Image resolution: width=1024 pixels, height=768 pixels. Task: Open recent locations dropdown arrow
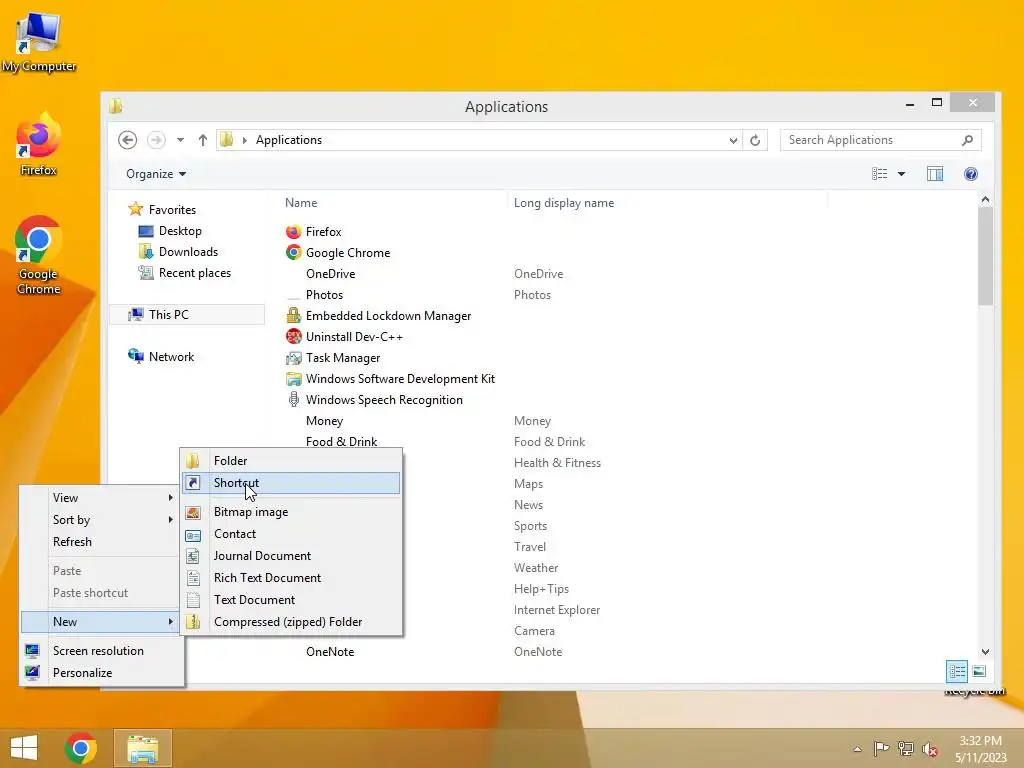click(x=180, y=140)
